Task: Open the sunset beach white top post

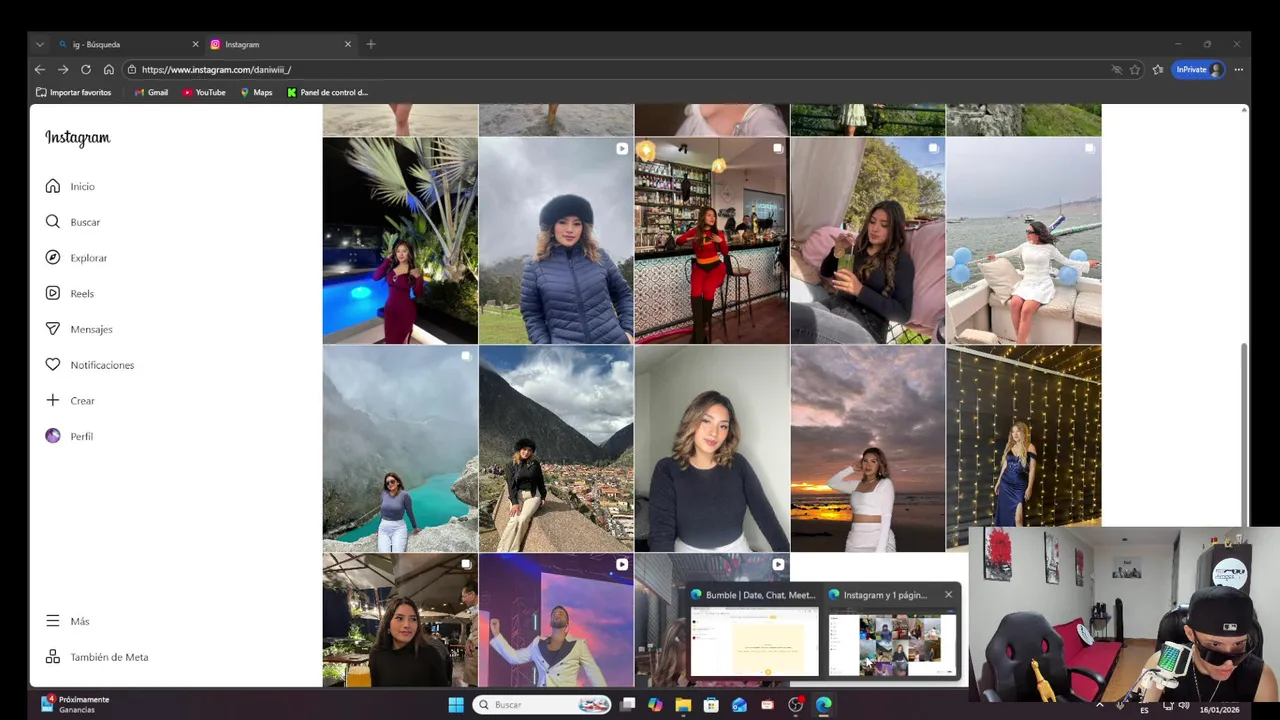Action: coord(868,449)
